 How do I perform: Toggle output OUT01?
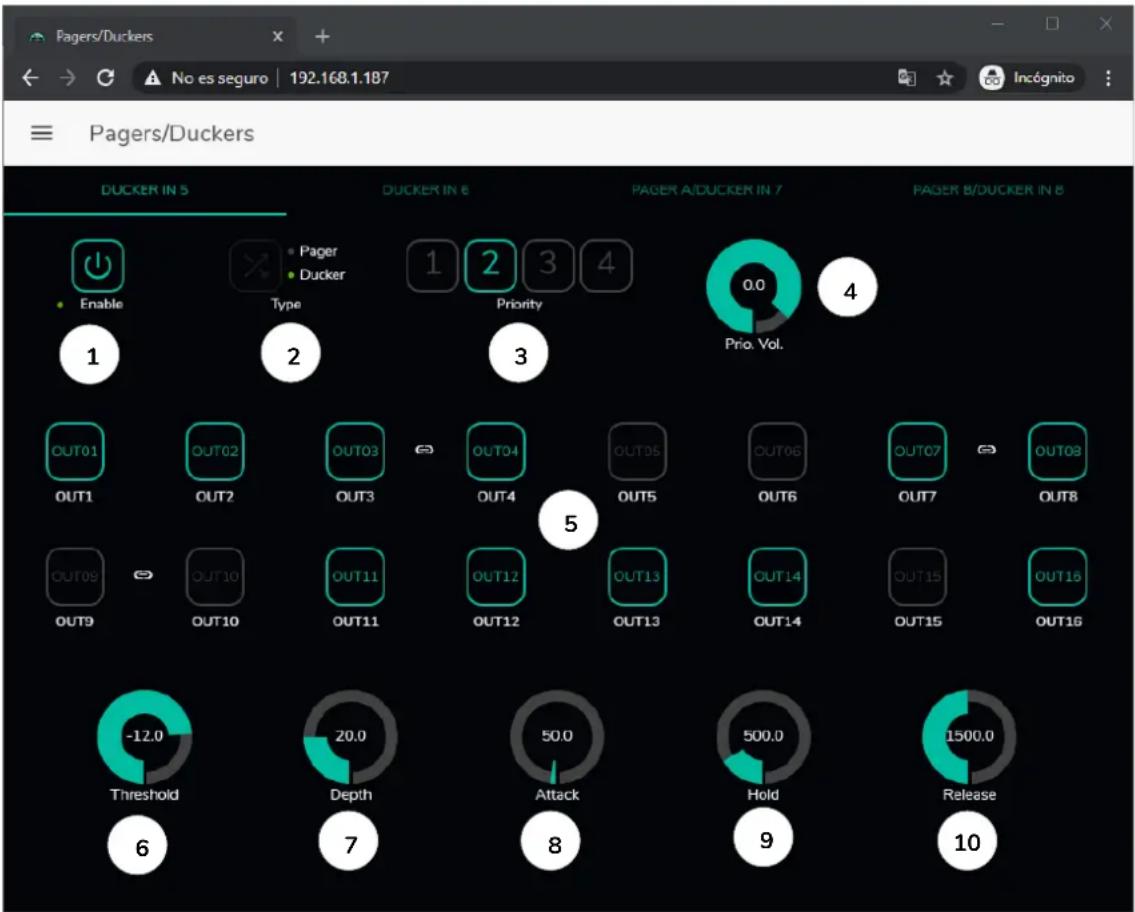pyautogui.click(x=75, y=452)
